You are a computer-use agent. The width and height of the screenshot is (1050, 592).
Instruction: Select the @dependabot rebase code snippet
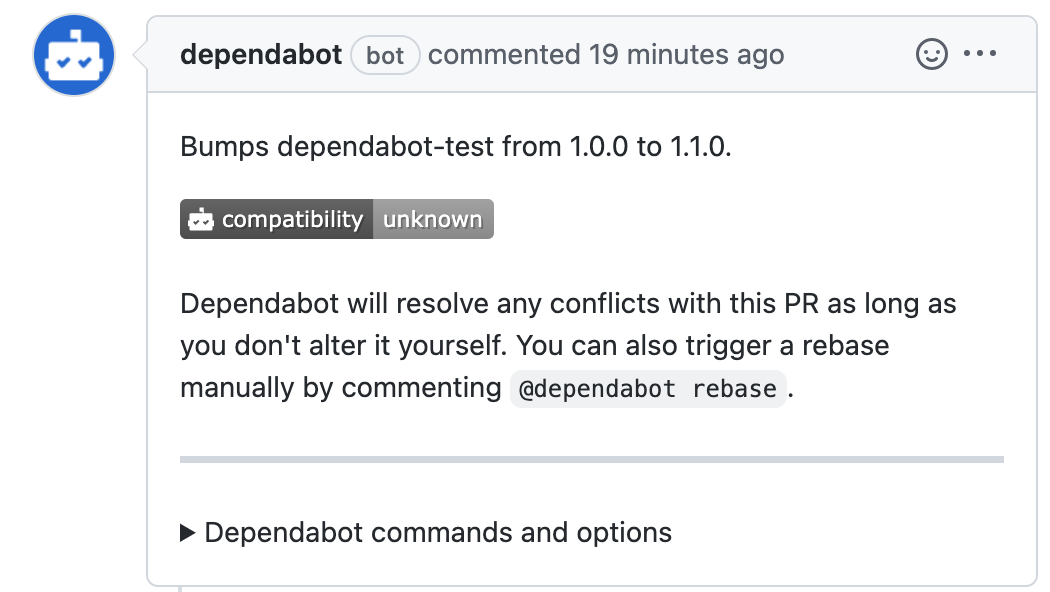click(x=647, y=388)
